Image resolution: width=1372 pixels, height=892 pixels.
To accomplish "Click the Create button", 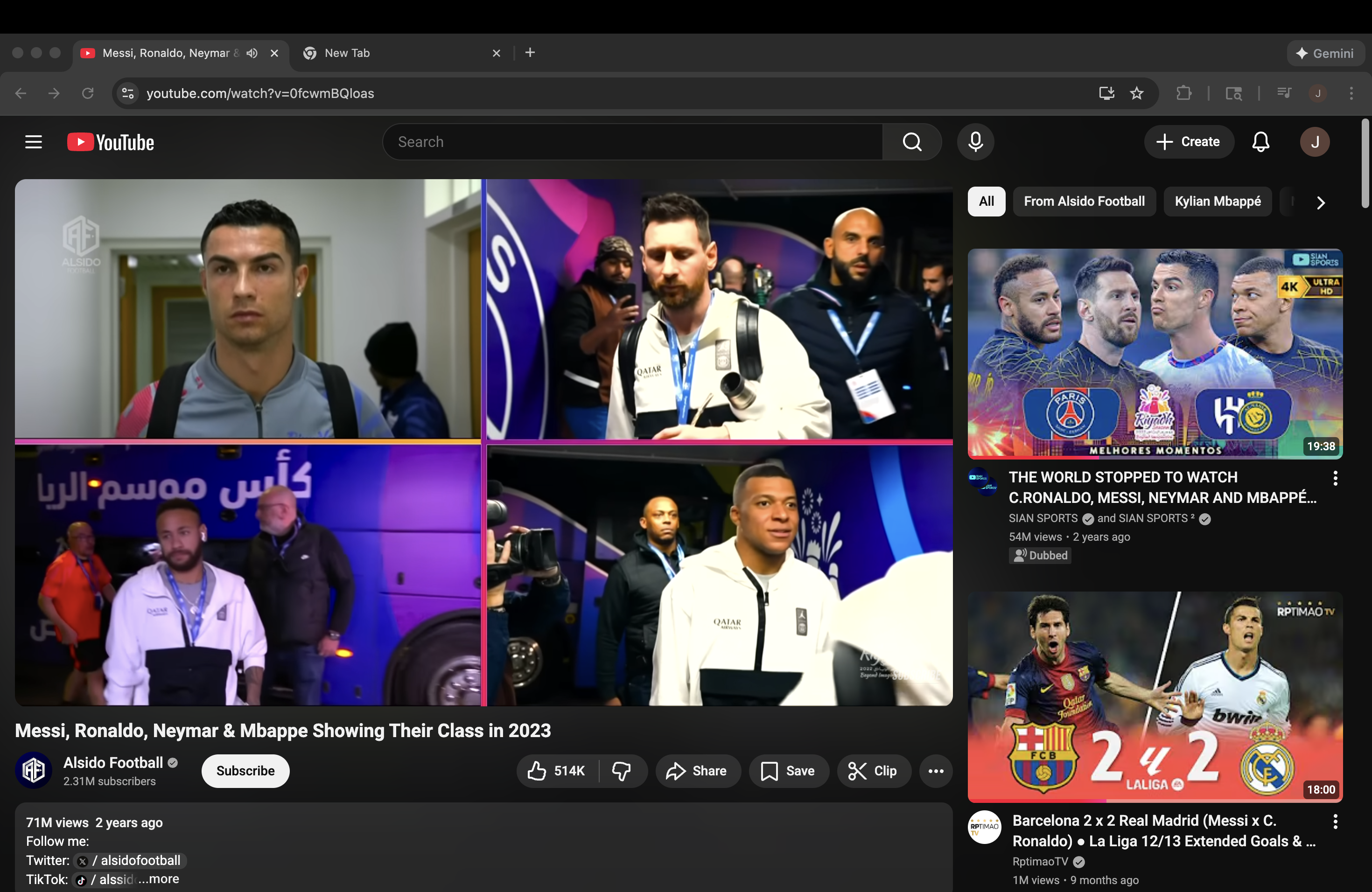I will point(1189,142).
